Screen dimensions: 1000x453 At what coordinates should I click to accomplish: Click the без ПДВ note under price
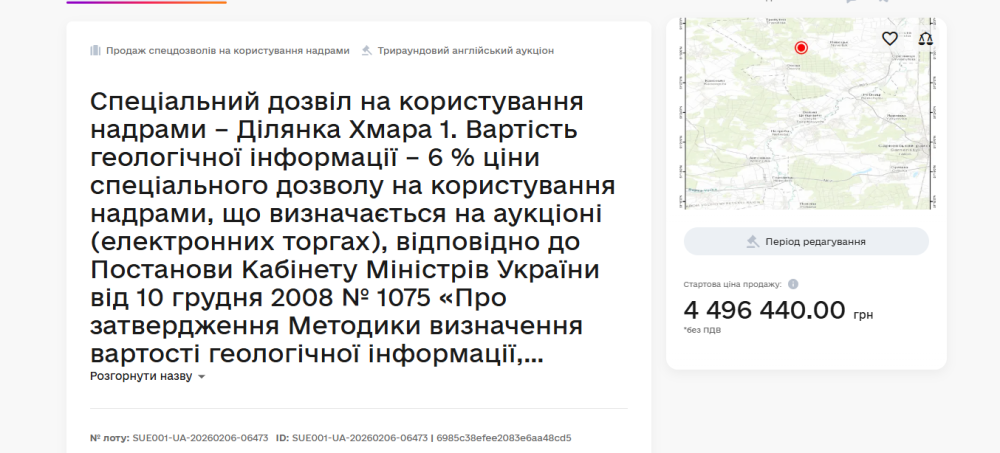click(x=702, y=330)
